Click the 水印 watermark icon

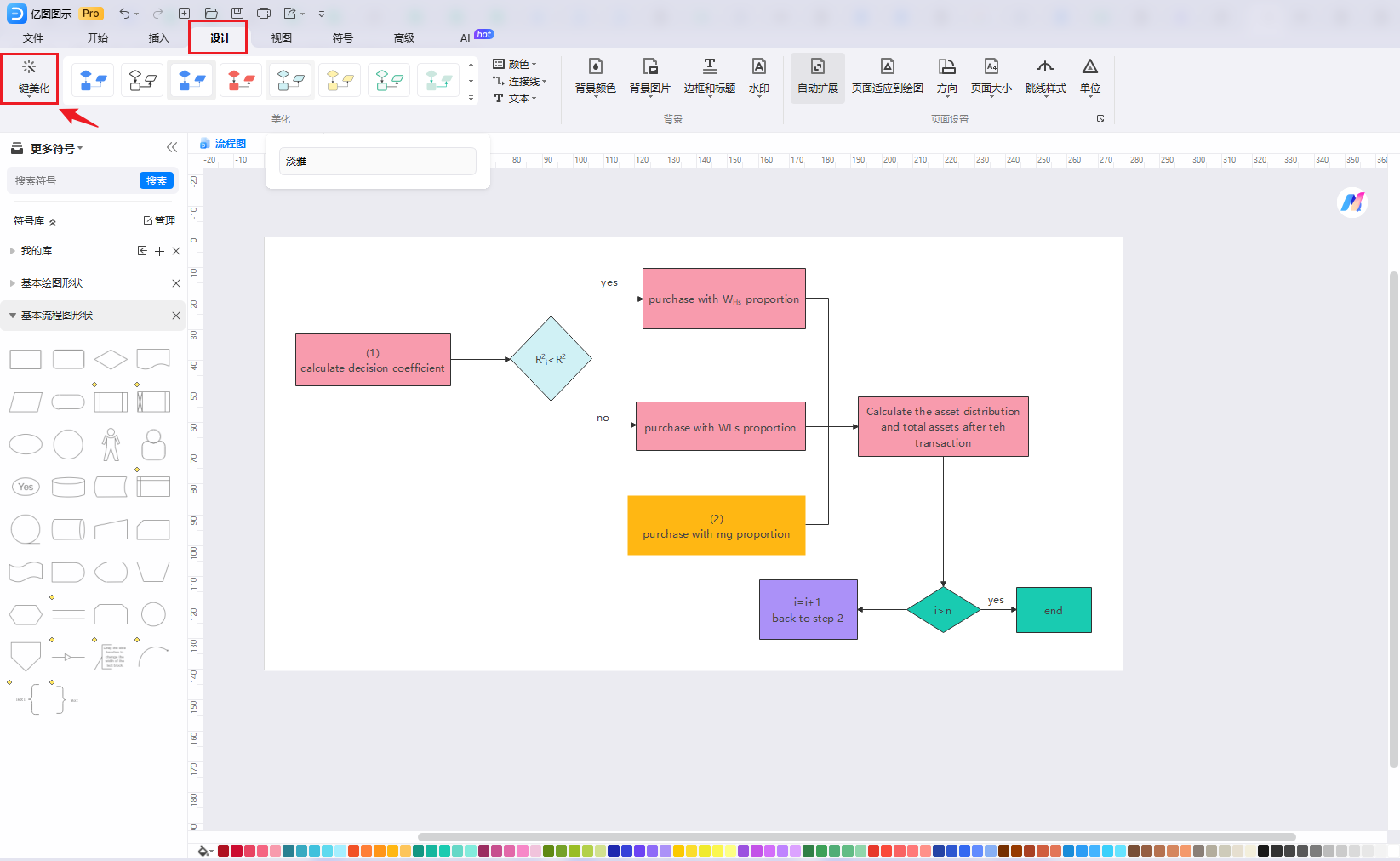coord(758,77)
